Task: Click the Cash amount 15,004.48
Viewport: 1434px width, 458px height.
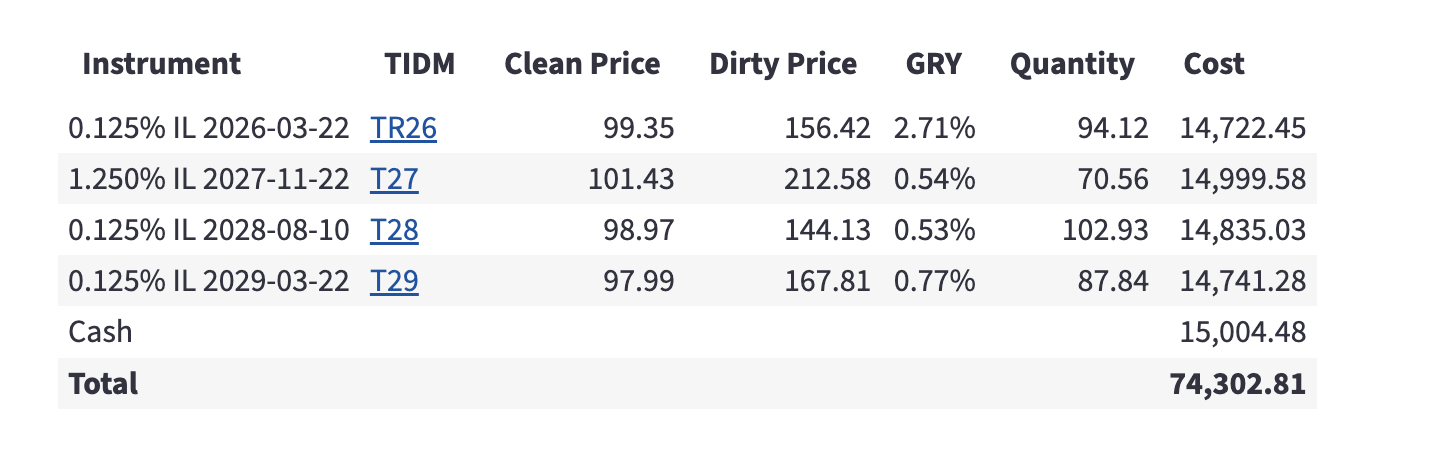Action: tap(1243, 332)
